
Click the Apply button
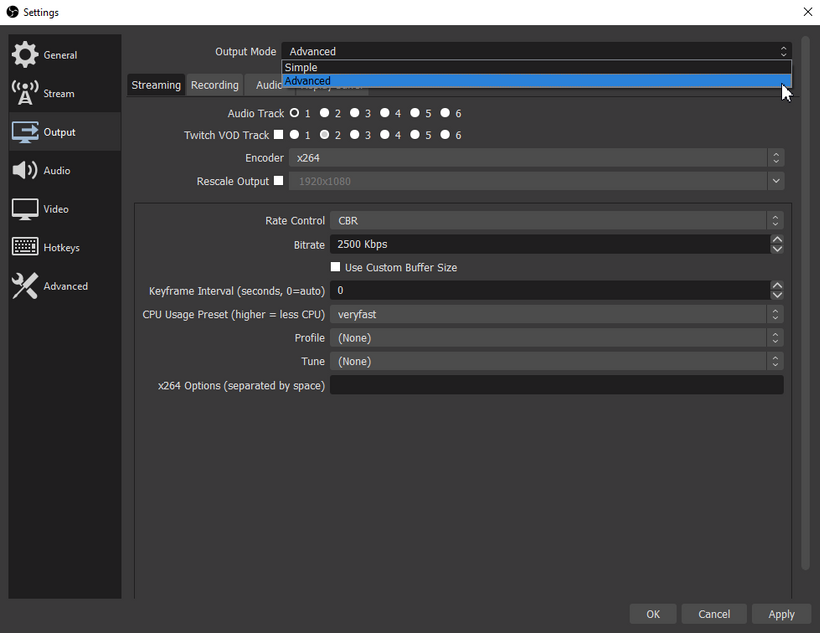[781, 614]
